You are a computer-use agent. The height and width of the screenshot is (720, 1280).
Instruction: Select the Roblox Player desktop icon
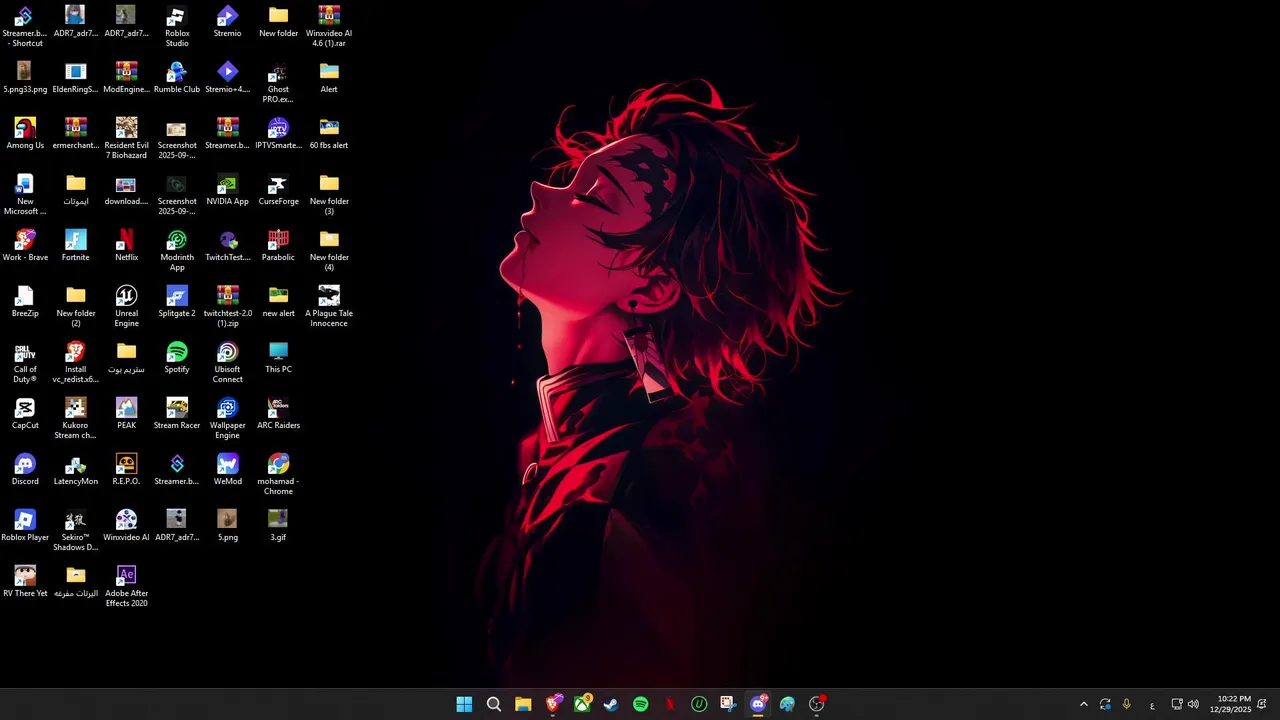tap(25, 526)
